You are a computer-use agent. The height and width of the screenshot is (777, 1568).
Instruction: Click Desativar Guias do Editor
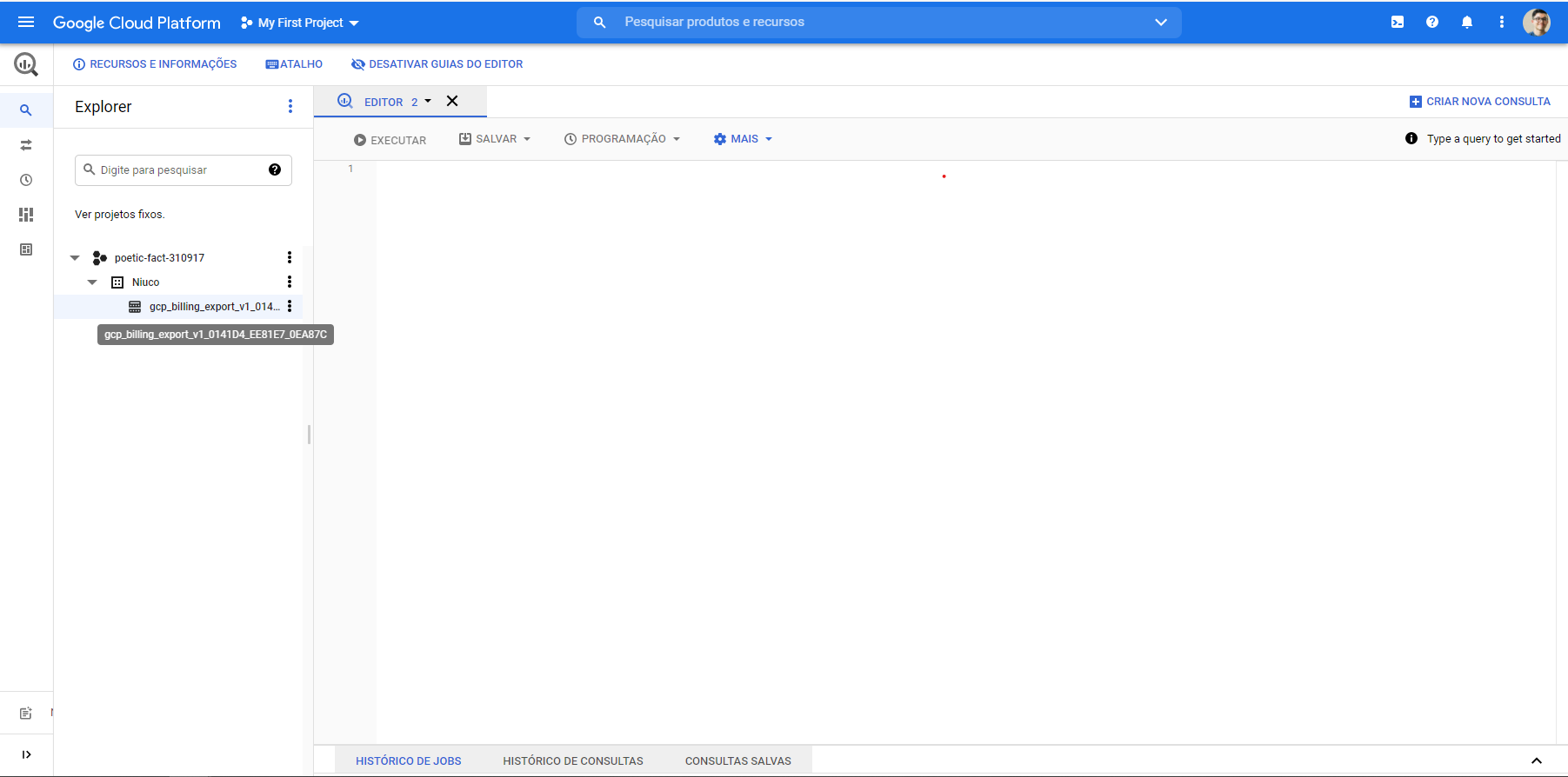coord(437,64)
